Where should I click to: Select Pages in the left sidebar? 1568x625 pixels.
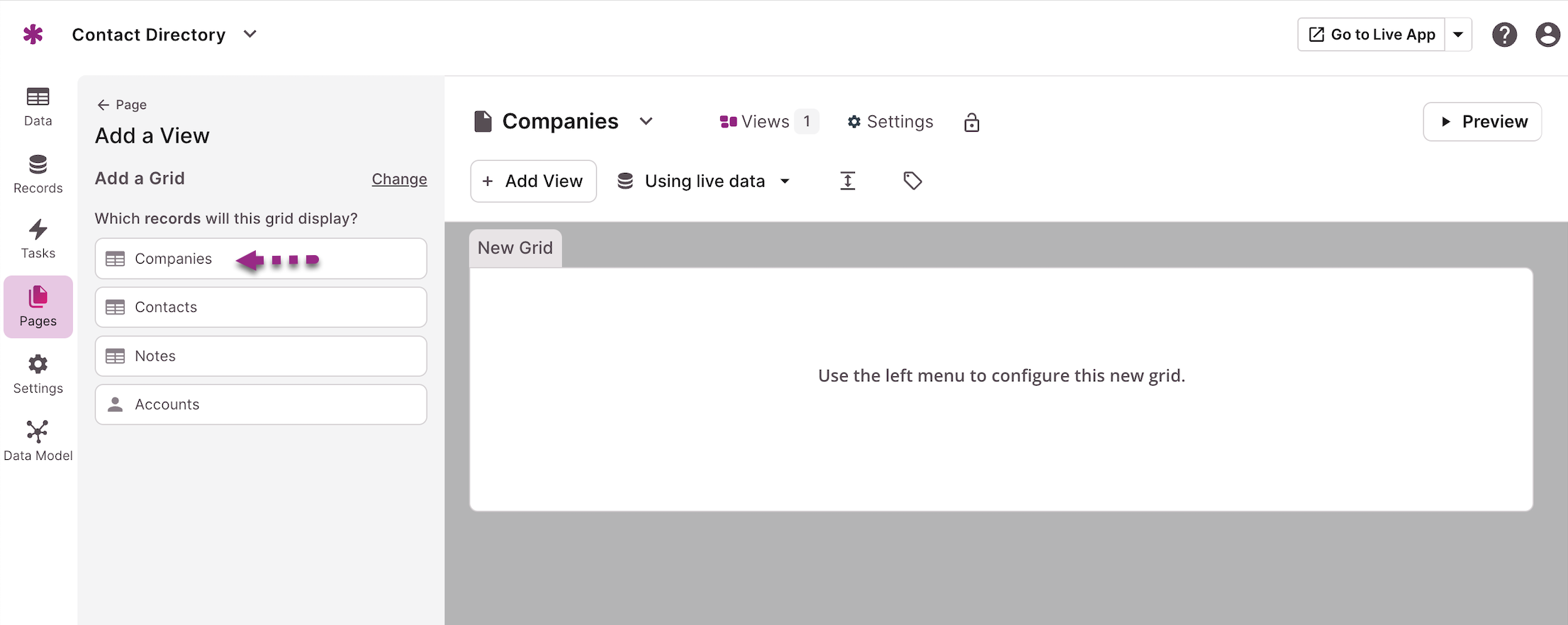(x=38, y=307)
